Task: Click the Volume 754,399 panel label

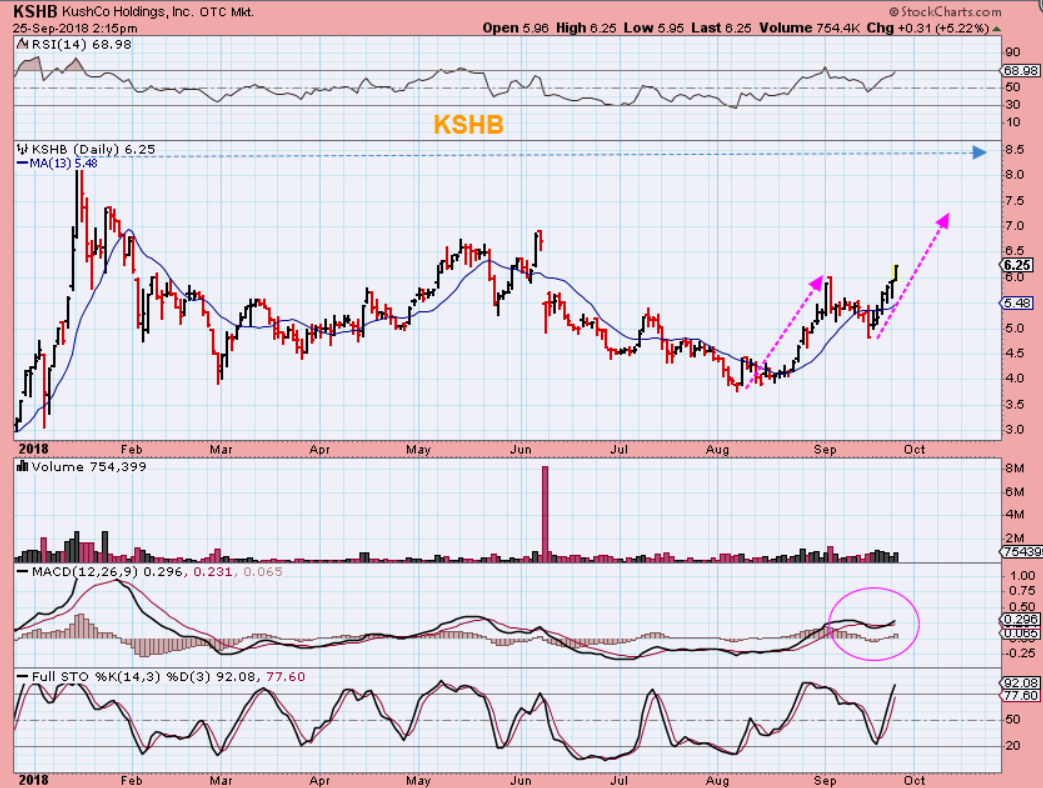Action: [88, 467]
